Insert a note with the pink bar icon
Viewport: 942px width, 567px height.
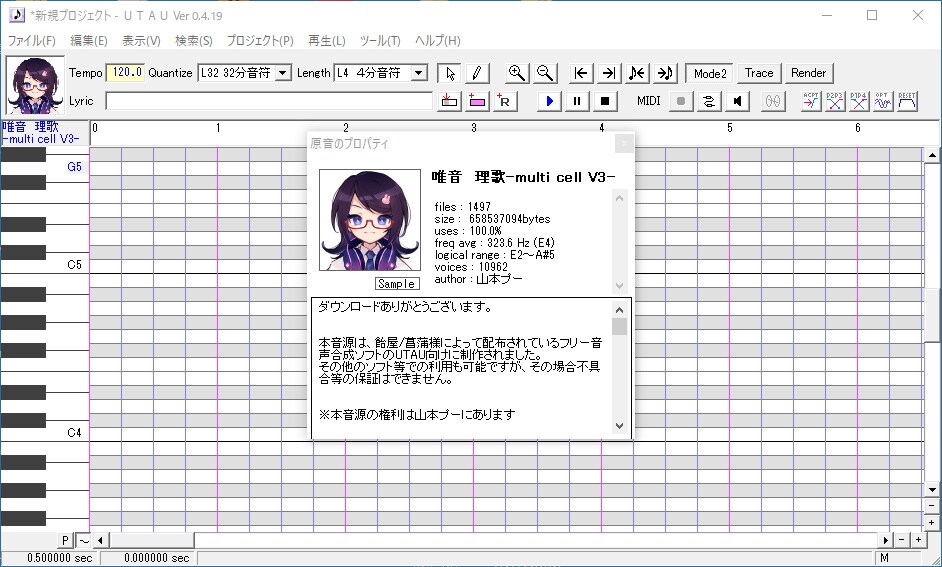pyautogui.click(x=477, y=101)
